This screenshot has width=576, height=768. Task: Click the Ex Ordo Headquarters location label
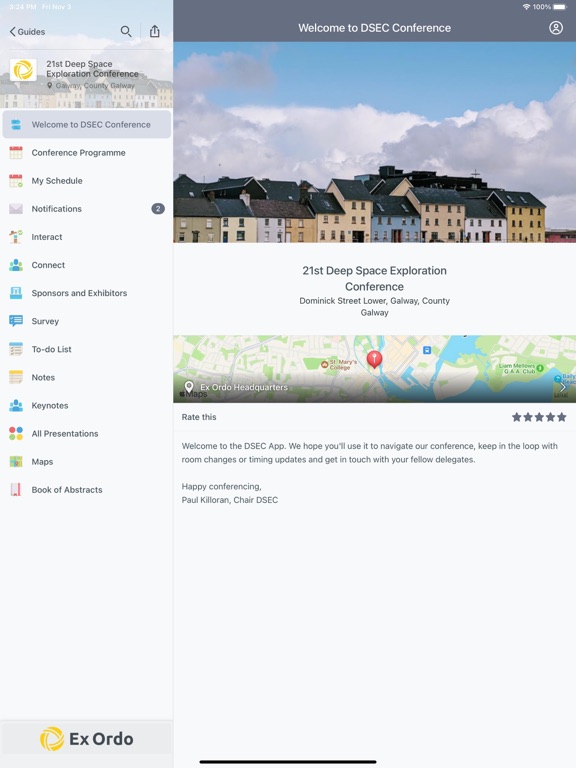[x=244, y=387]
